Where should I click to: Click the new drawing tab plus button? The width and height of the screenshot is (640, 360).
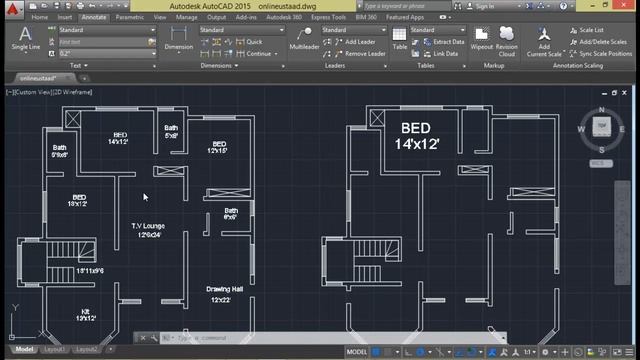tap(84, 78)
